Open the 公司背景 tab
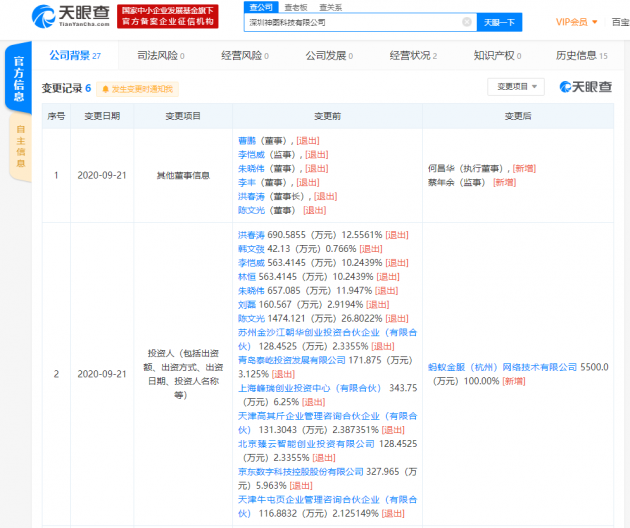Image resolution: width=630 pixels, height=528 pixels. point(75,55)
